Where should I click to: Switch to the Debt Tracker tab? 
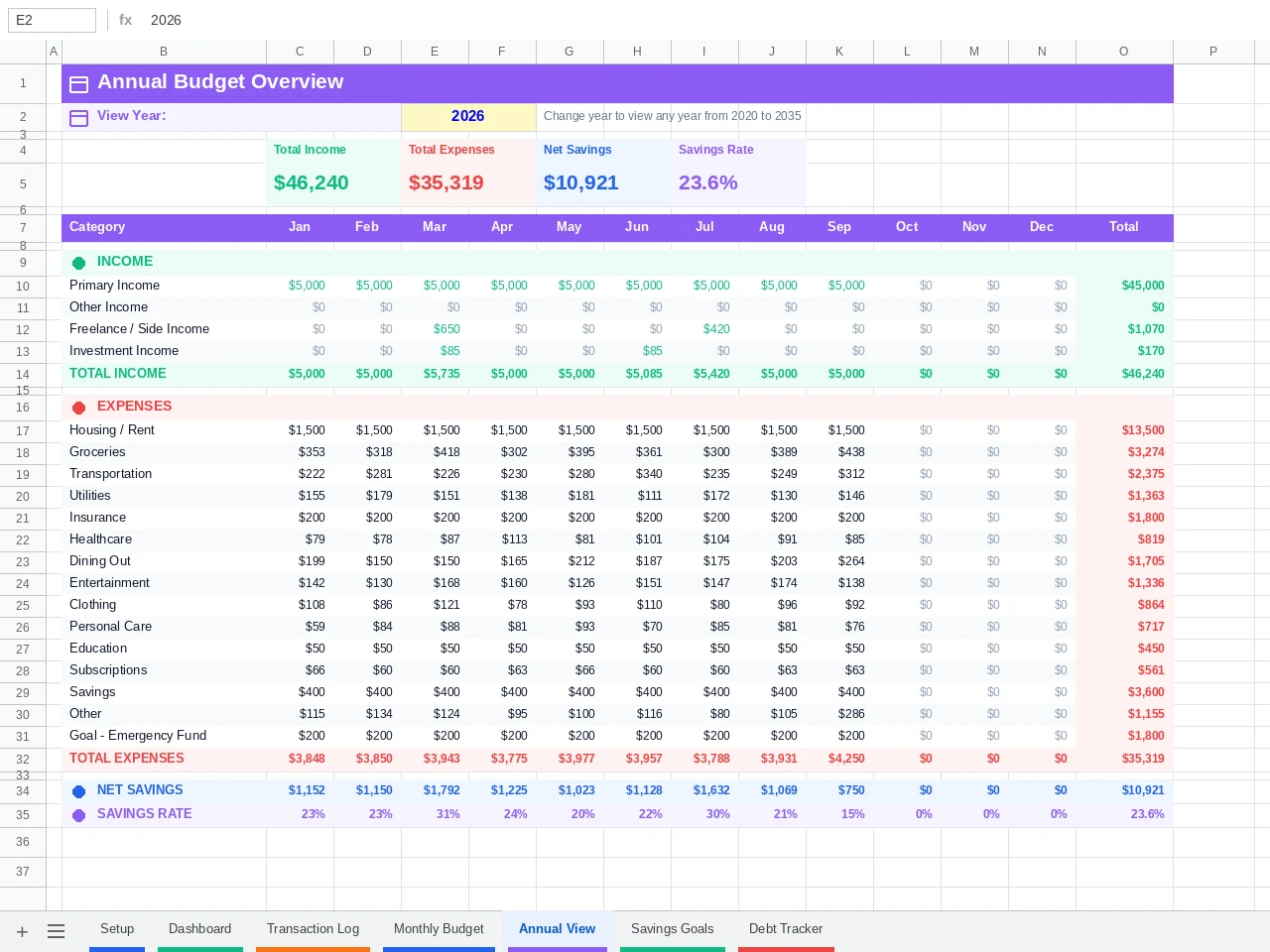pyautogui.click(x=786, y=929)
